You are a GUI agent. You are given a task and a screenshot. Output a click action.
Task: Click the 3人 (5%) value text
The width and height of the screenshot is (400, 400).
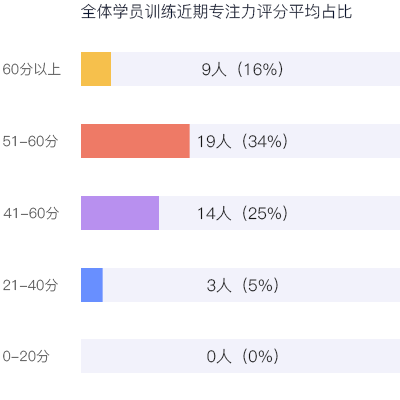pos(242,285)
